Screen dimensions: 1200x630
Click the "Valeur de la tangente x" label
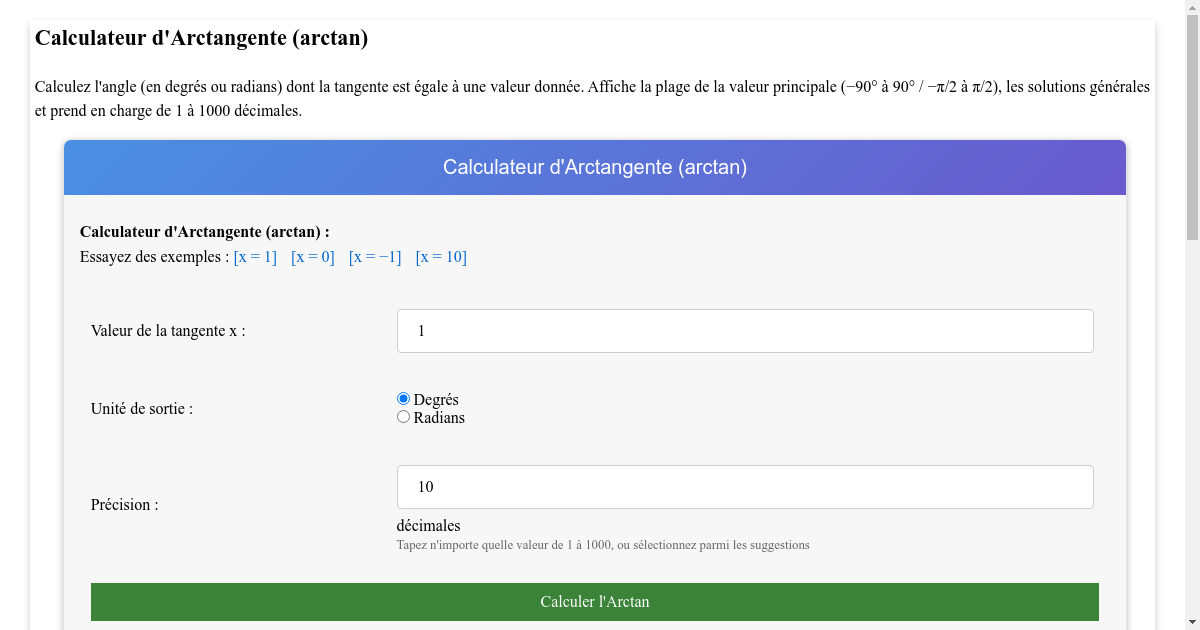point(168,331)
